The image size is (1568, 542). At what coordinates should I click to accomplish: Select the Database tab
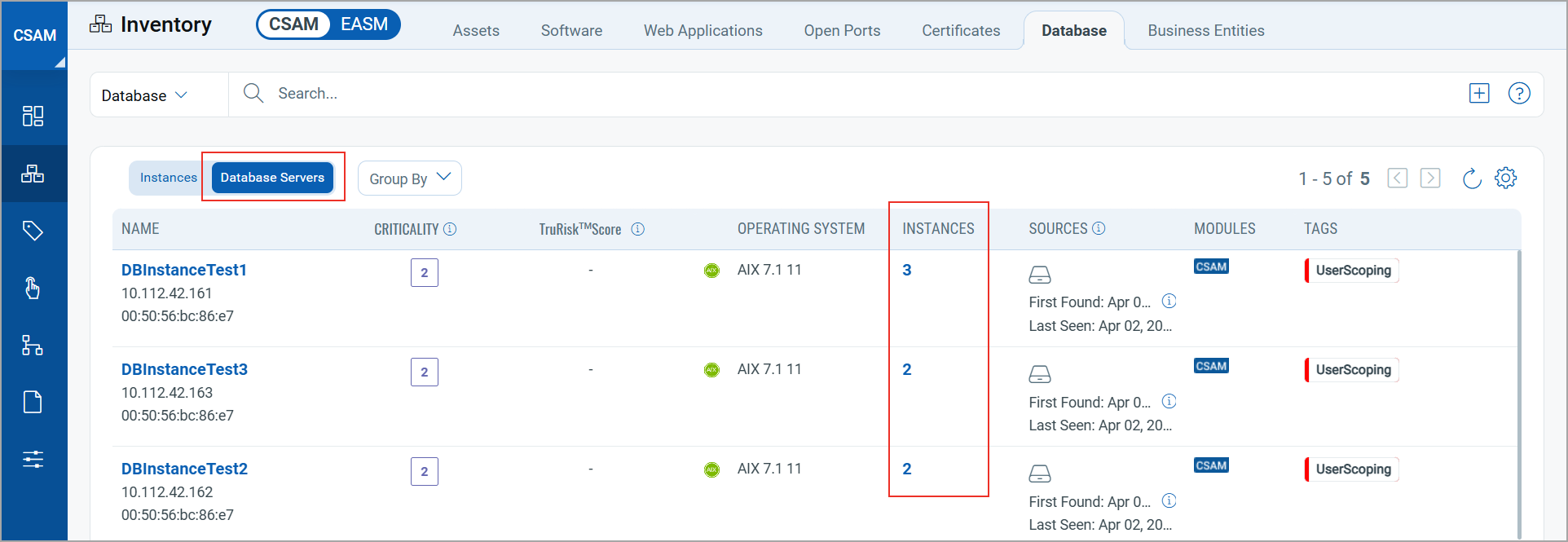(1074, 31)
